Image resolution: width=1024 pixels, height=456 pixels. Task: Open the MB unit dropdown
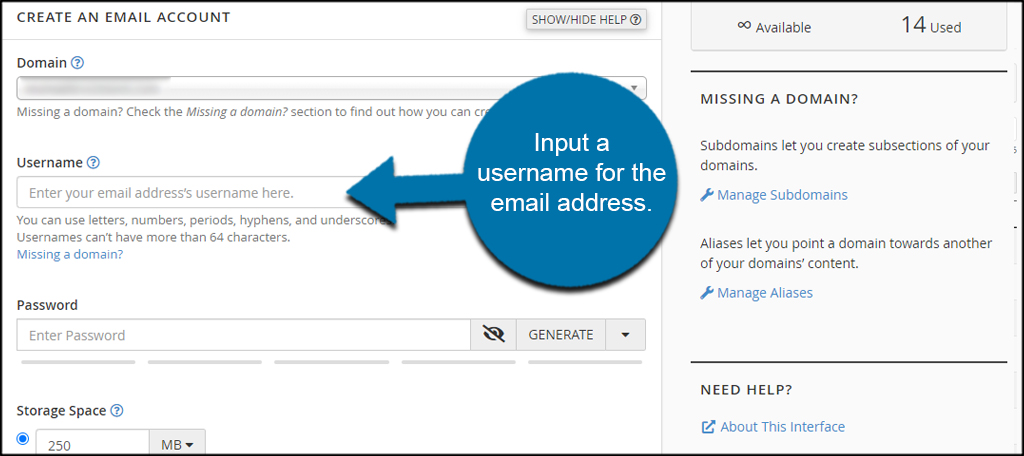(x=178, y=443)
